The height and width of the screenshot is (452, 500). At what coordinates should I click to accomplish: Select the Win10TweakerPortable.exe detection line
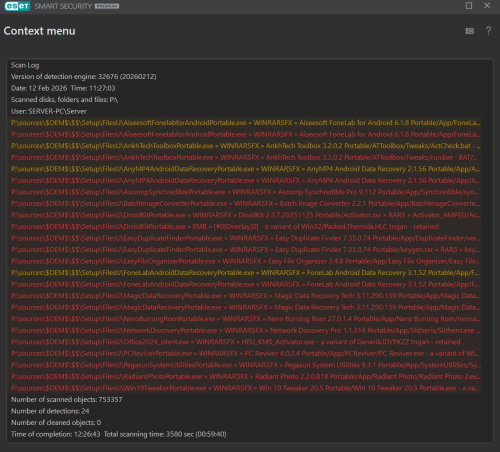246,388
